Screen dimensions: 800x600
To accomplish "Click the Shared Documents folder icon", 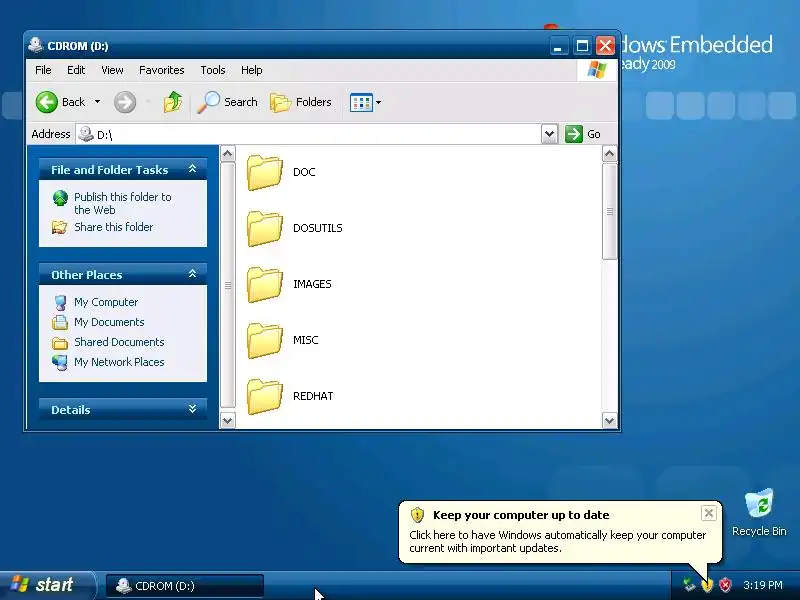I will (x=60, y=343).
